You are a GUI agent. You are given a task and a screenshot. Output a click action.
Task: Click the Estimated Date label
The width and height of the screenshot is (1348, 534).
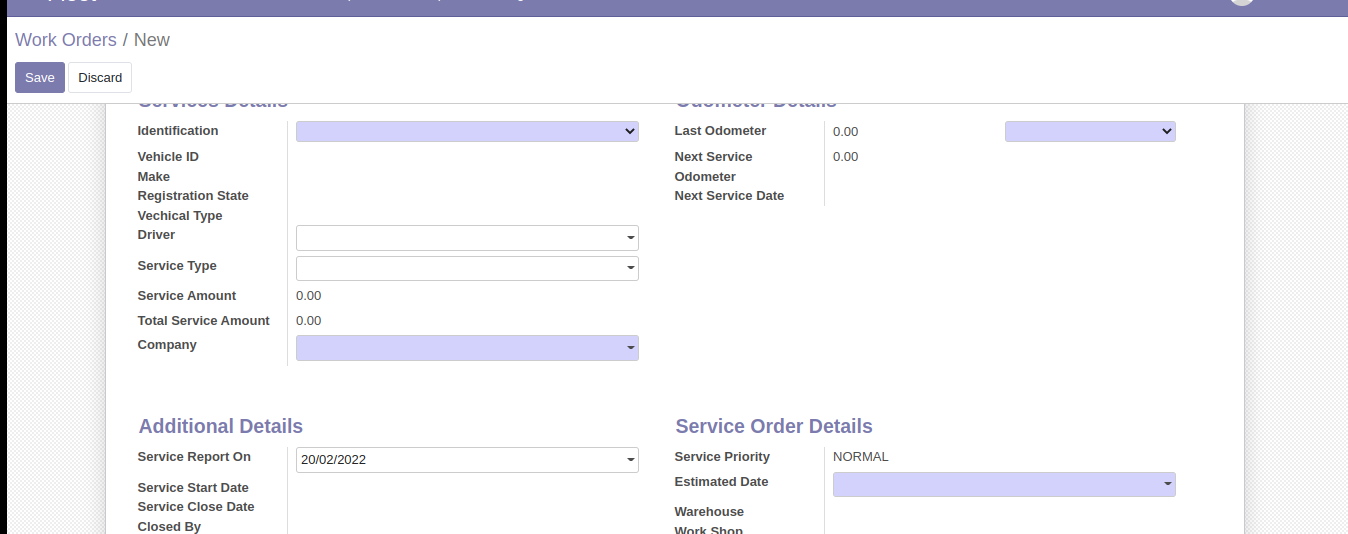[721, 482]
